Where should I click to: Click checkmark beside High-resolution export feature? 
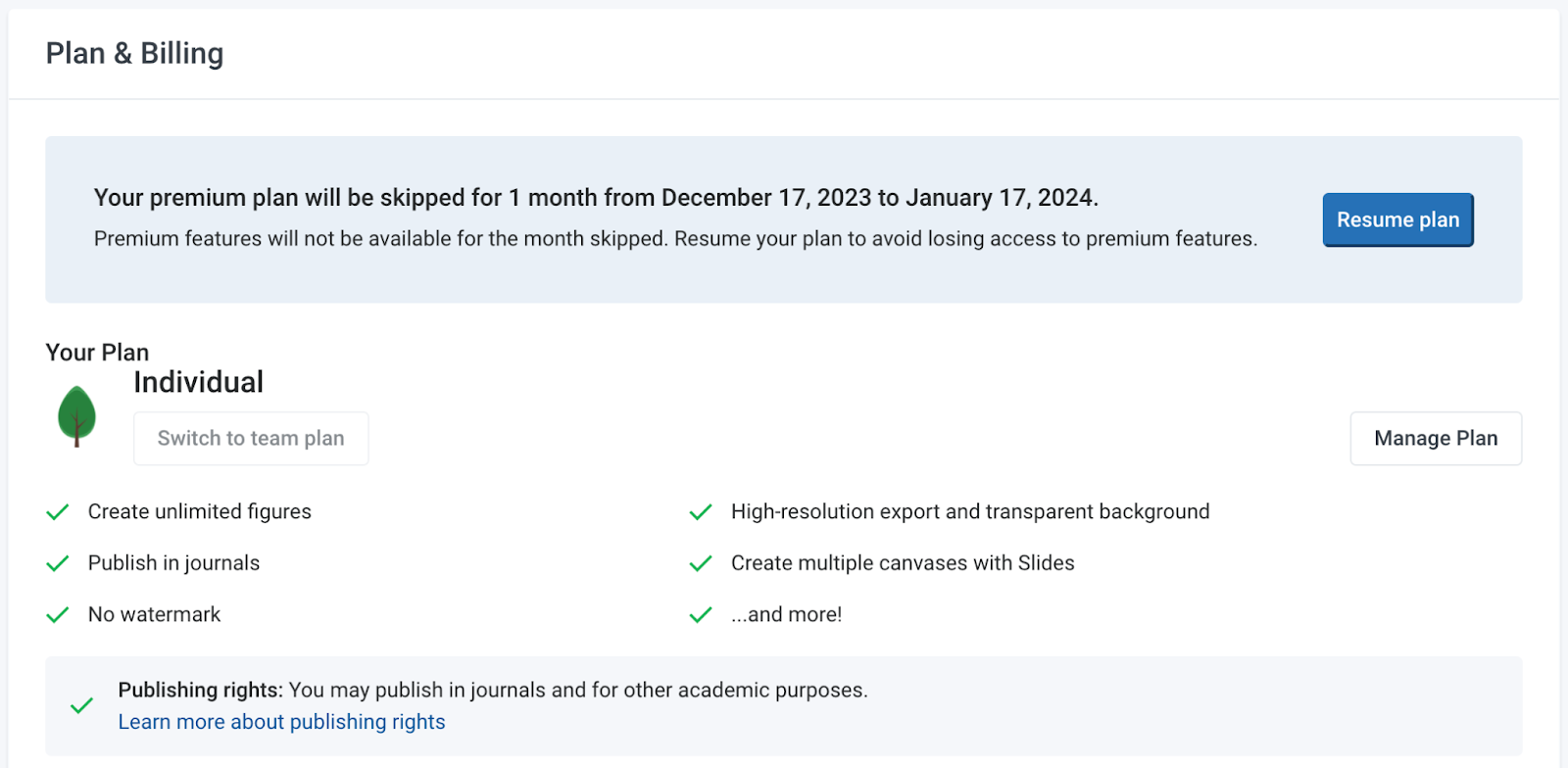(701, 512)
